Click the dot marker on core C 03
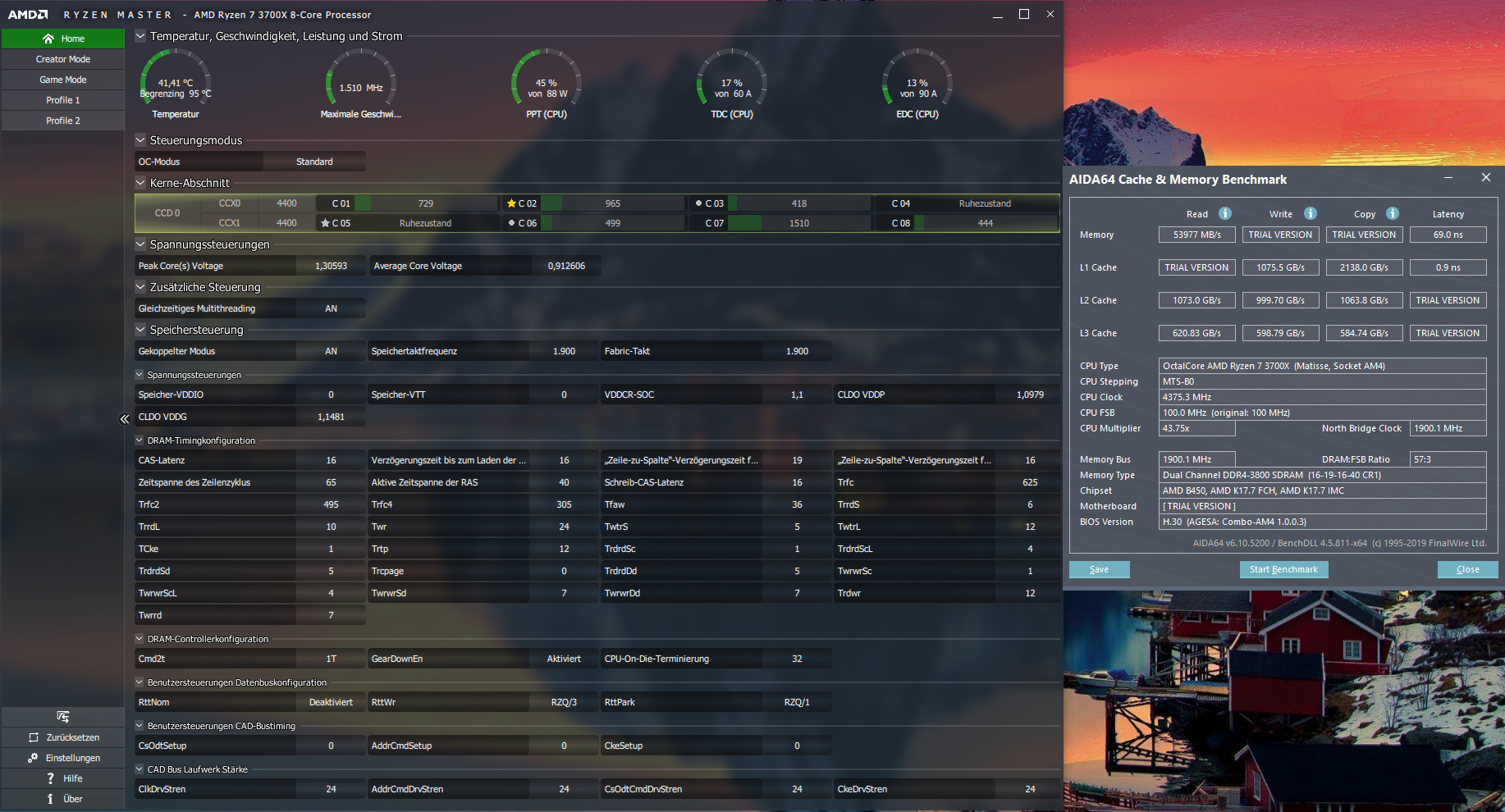 coord(698,203)
